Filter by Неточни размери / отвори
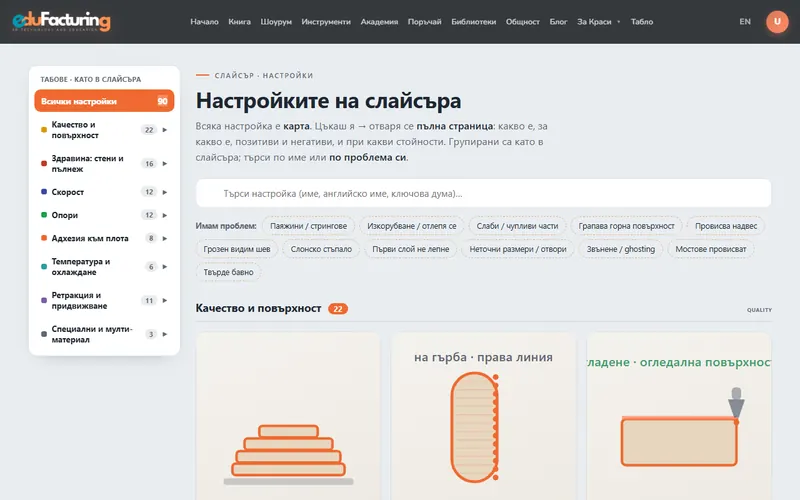This screenshot has height=500, width=800. pyautogui.click(x=518, y=249)
